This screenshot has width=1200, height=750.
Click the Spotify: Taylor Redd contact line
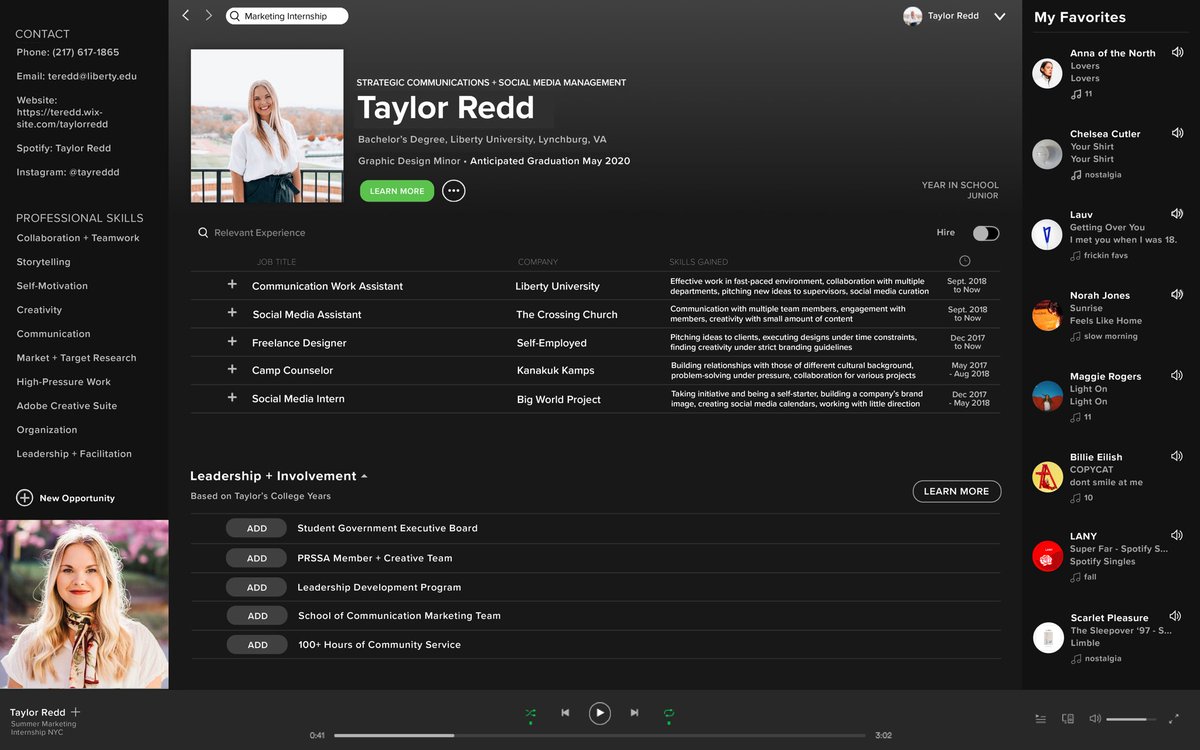click(x=64, y=148)
